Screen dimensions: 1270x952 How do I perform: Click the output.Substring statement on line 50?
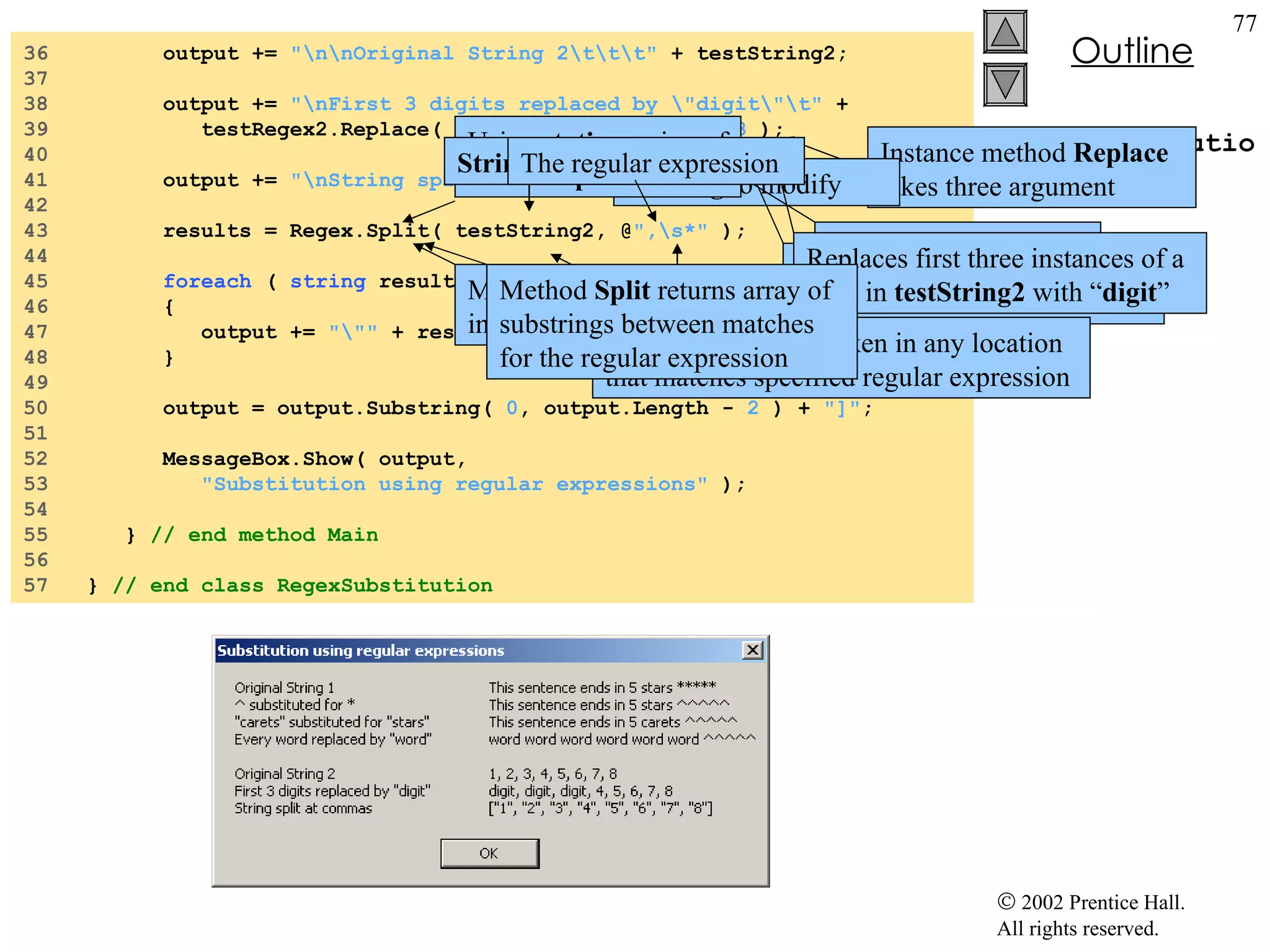517,408
